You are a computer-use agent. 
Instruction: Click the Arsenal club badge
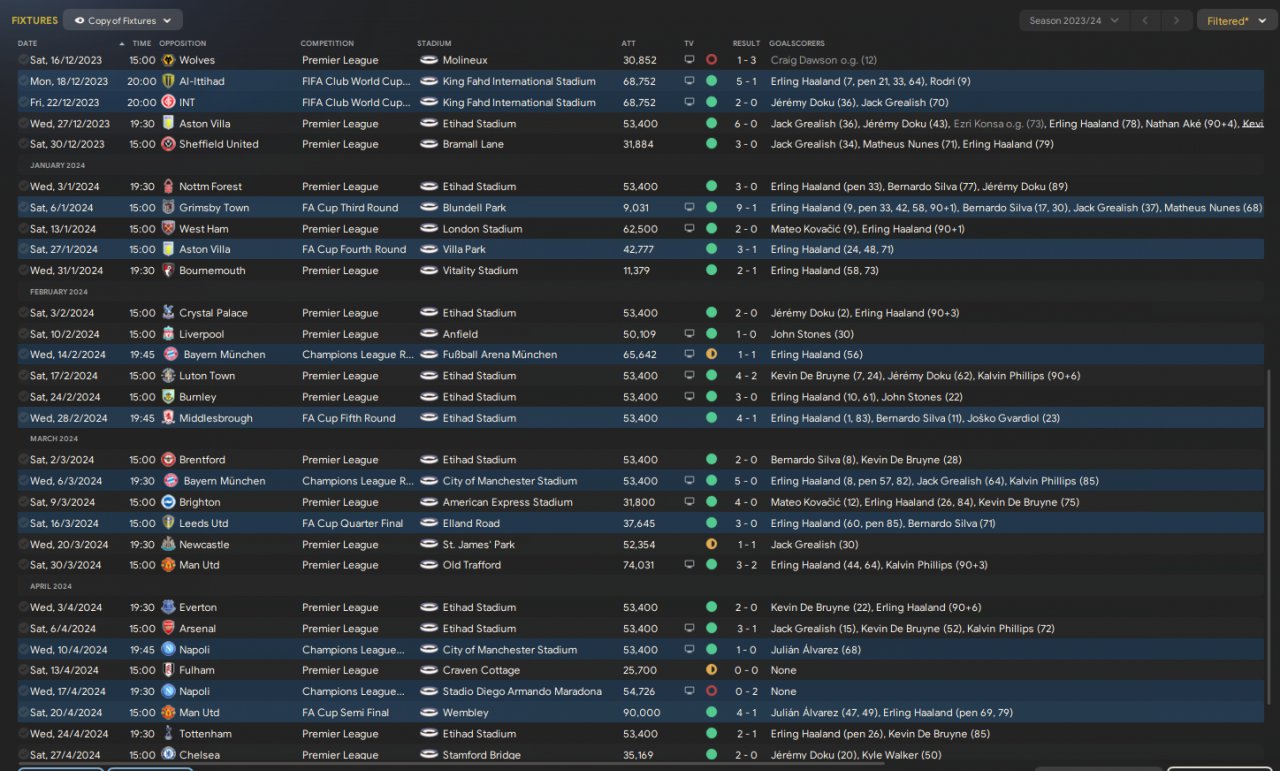click(168, 629)
